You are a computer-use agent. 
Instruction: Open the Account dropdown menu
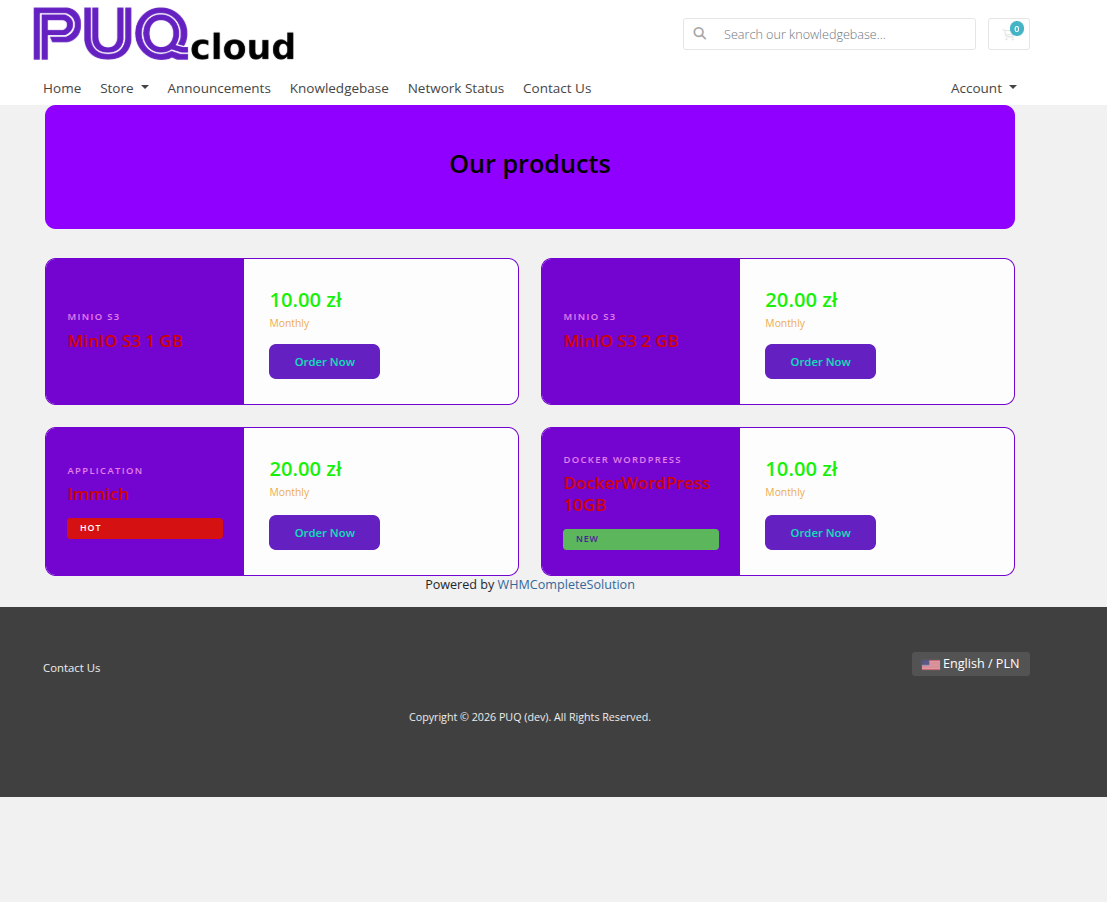point(983,88)
